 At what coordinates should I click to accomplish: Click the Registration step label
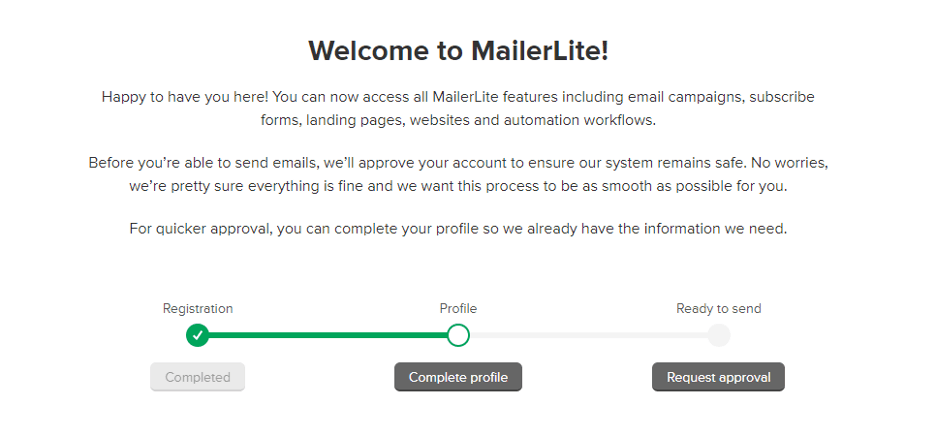[x=198, y=309]
